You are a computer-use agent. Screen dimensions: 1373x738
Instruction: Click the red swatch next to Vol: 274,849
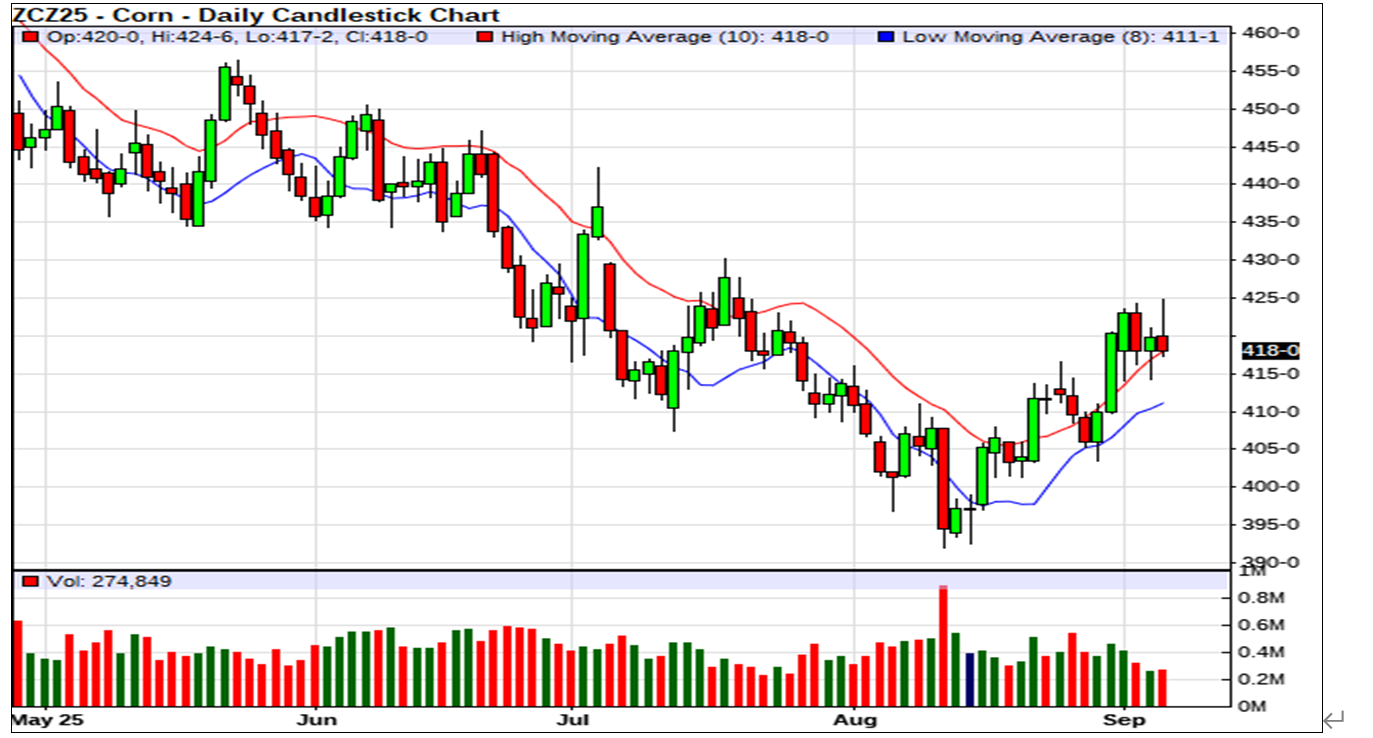point(31,581)
